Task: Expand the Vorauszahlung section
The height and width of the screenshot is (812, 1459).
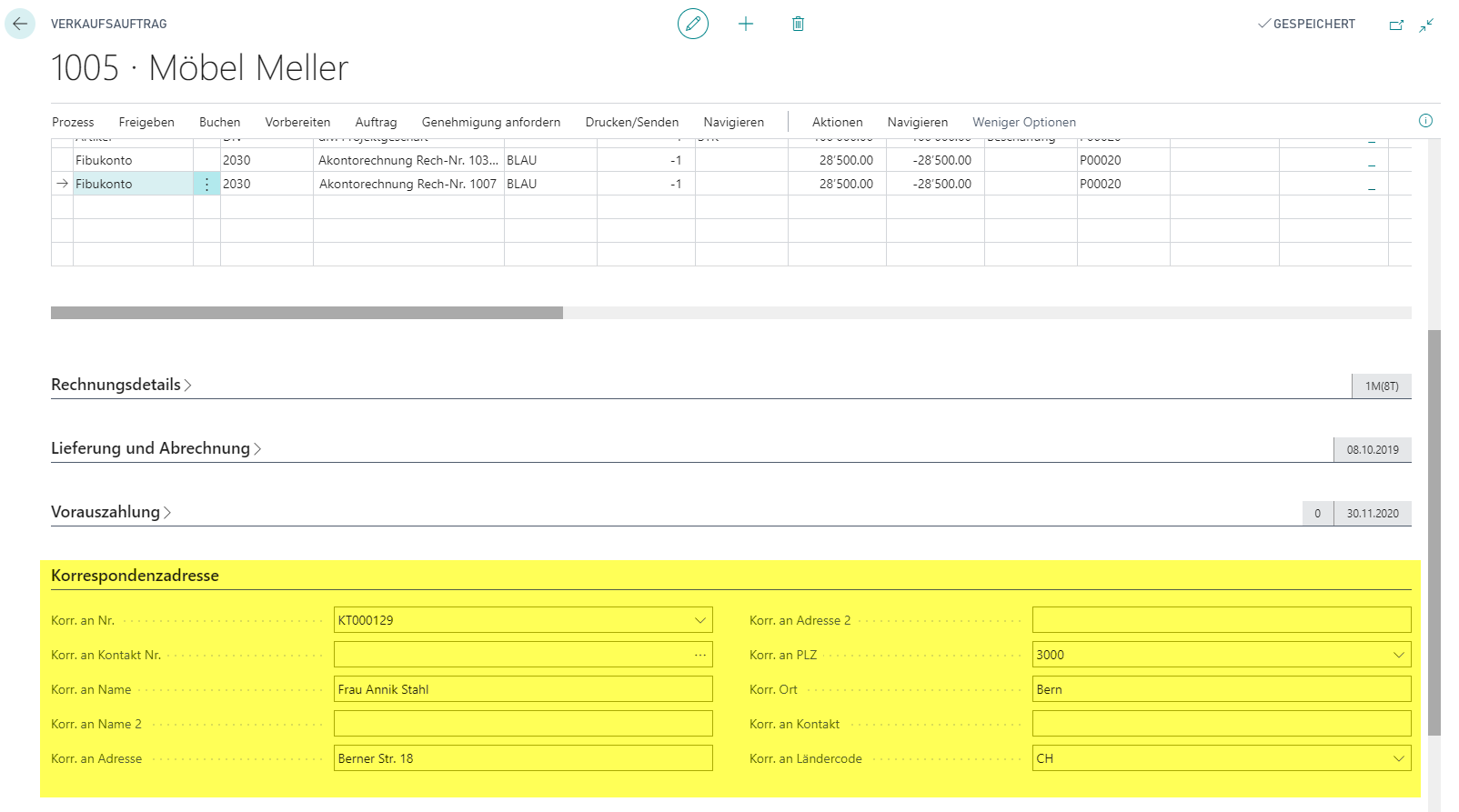Action: tap(111, 512)
